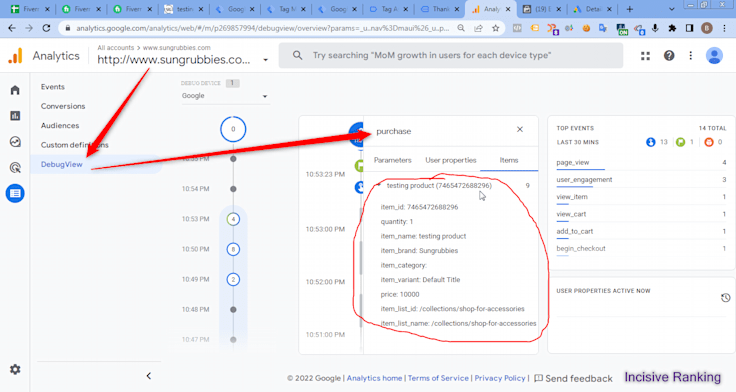
Task: Select Conversions in the configure menu
Action: tap(63, 106)
